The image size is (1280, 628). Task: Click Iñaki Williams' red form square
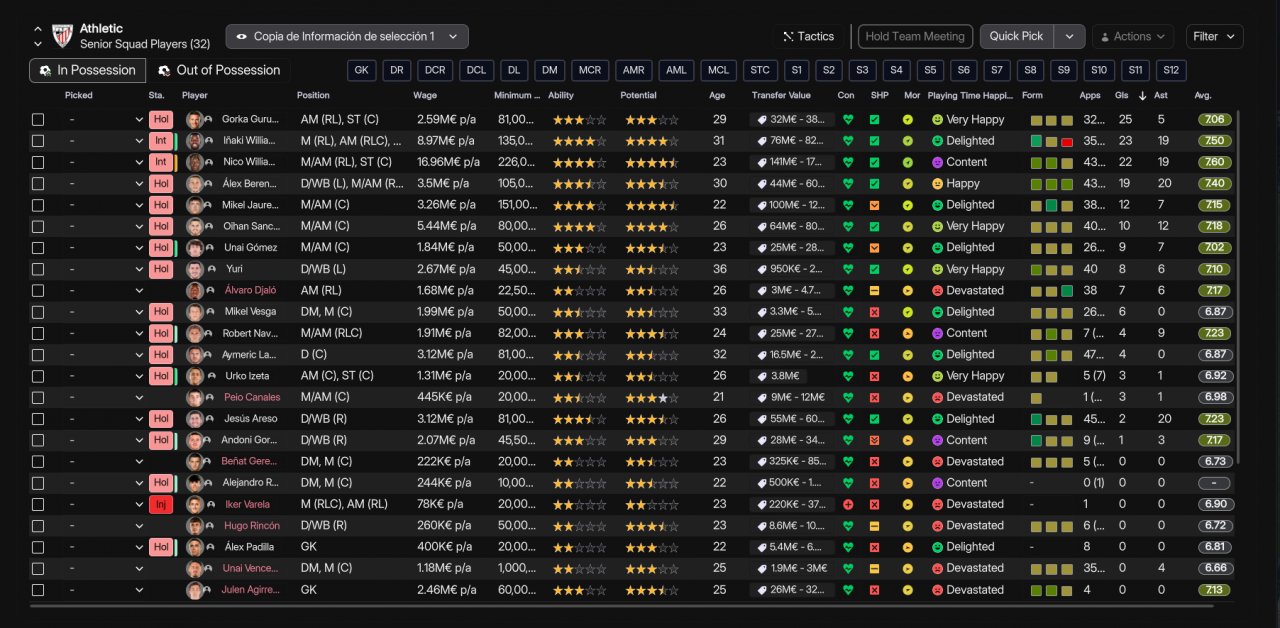pyautogui.click(x=1067, y=141)
